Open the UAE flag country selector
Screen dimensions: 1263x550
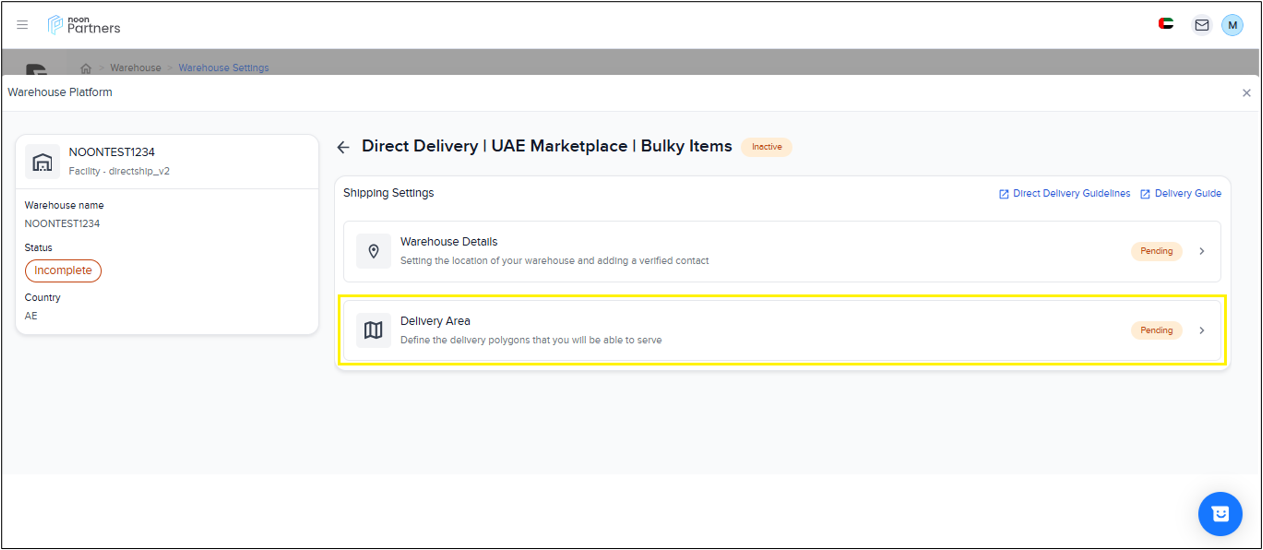pyautogui.click(x=1166, y=24)
